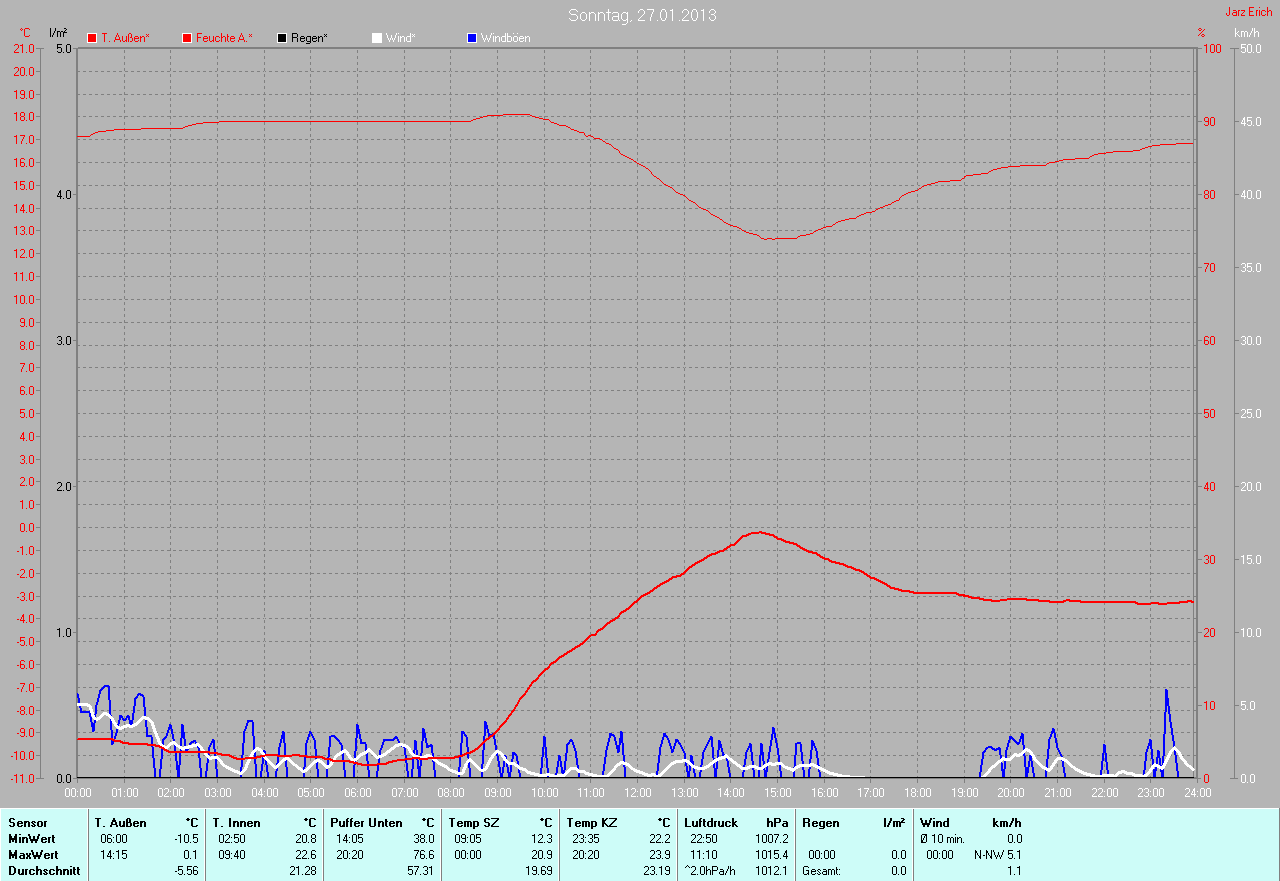Select the Sensor header in data table
The height and width of the screenshot is (881, 1280).
point(27,822)
